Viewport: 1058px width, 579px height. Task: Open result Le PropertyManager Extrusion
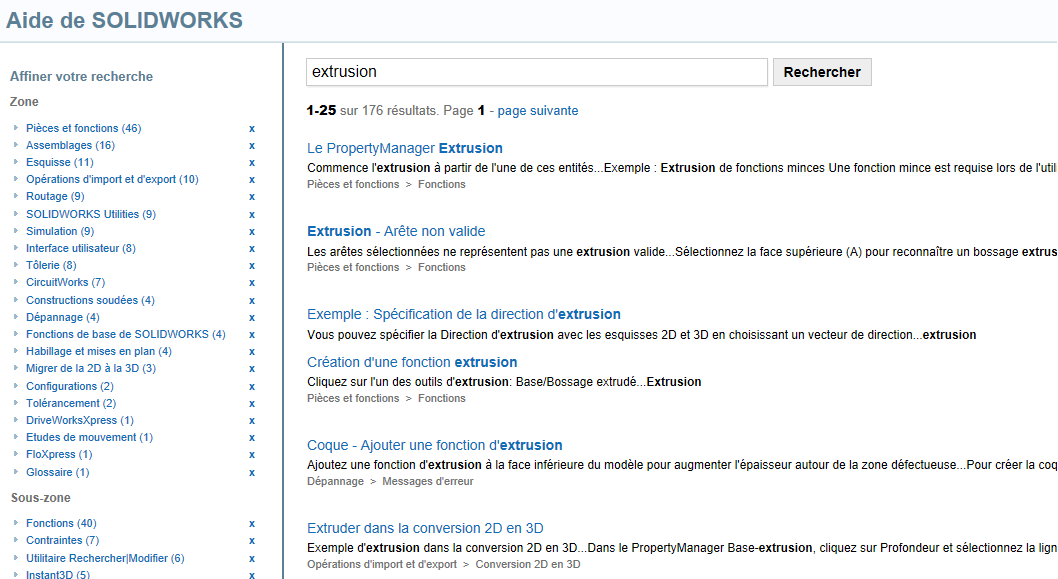pyautogui.click(x=405, y=148)
